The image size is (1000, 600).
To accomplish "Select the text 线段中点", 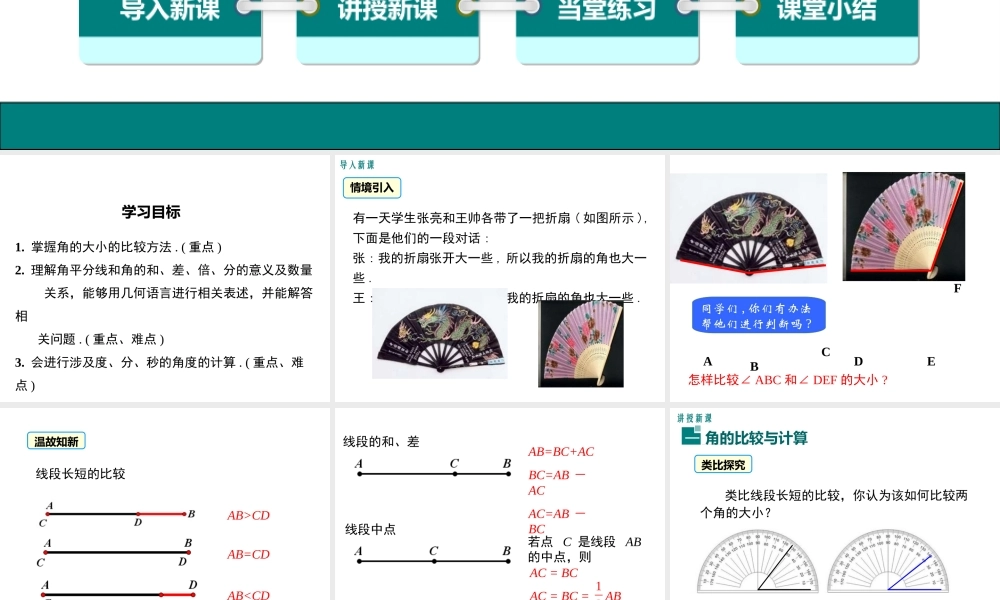I will pyautogui.click(x=371, y=529).
